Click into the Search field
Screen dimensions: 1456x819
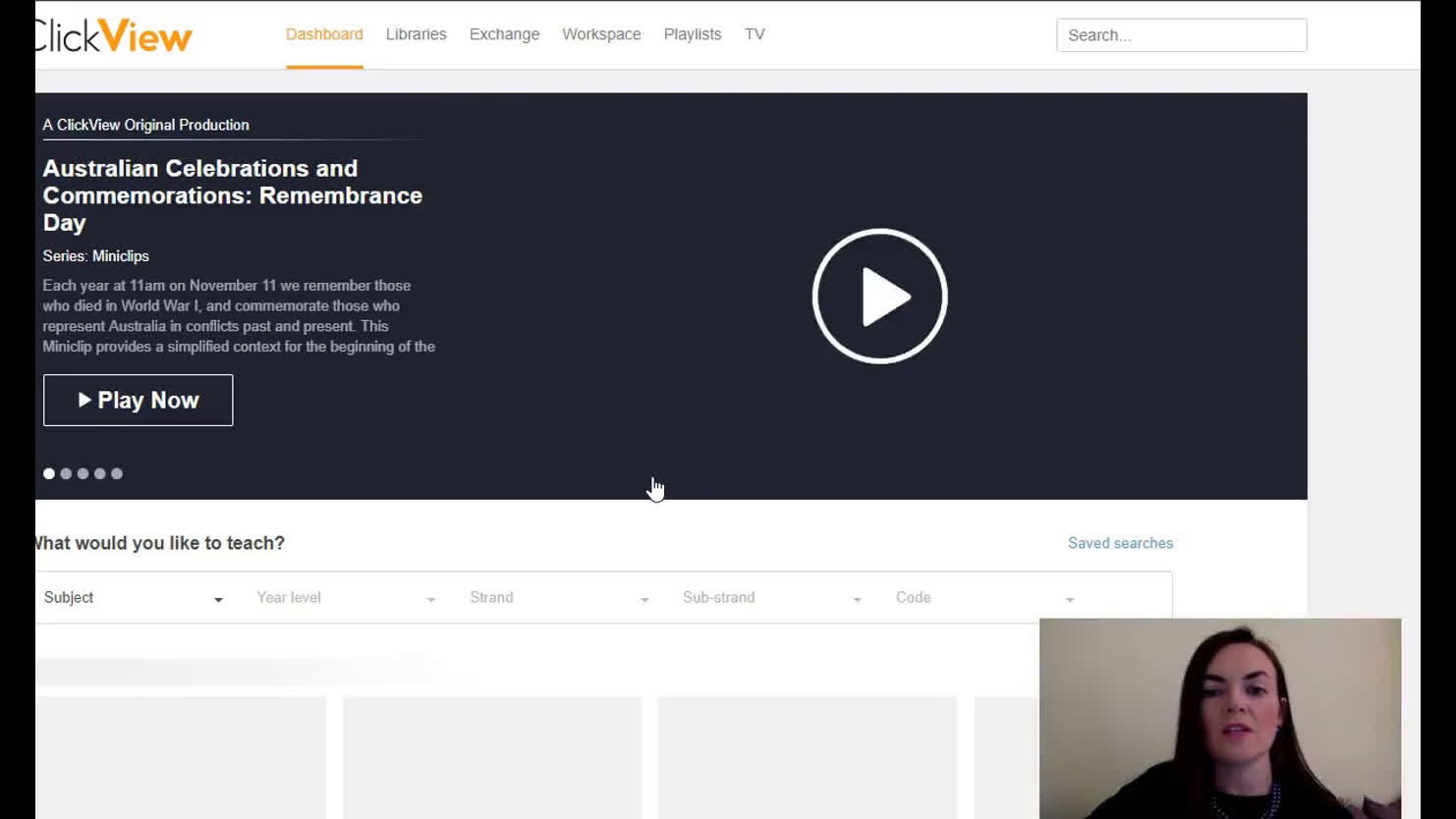pyautogui.click(x=1181, y=35)
